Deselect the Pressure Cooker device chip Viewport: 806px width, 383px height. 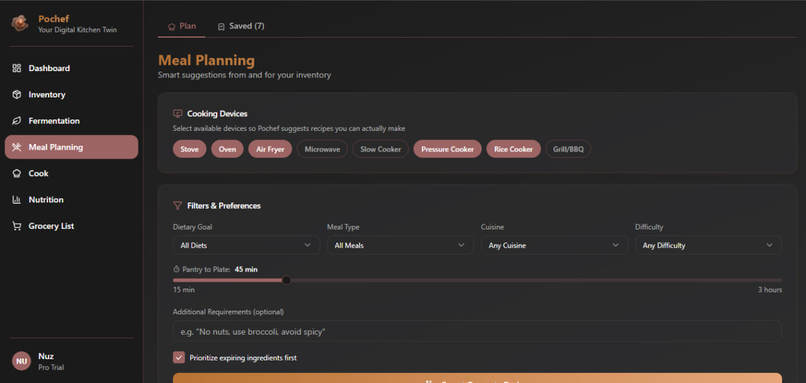[x=447, y=149]
